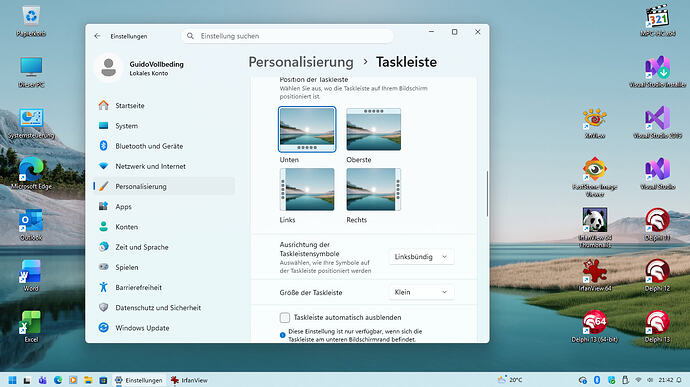690x387 pixels.
Task: Open the FastStone Image Viewer desktop shortcut
Action: click(x=595, y=176)
